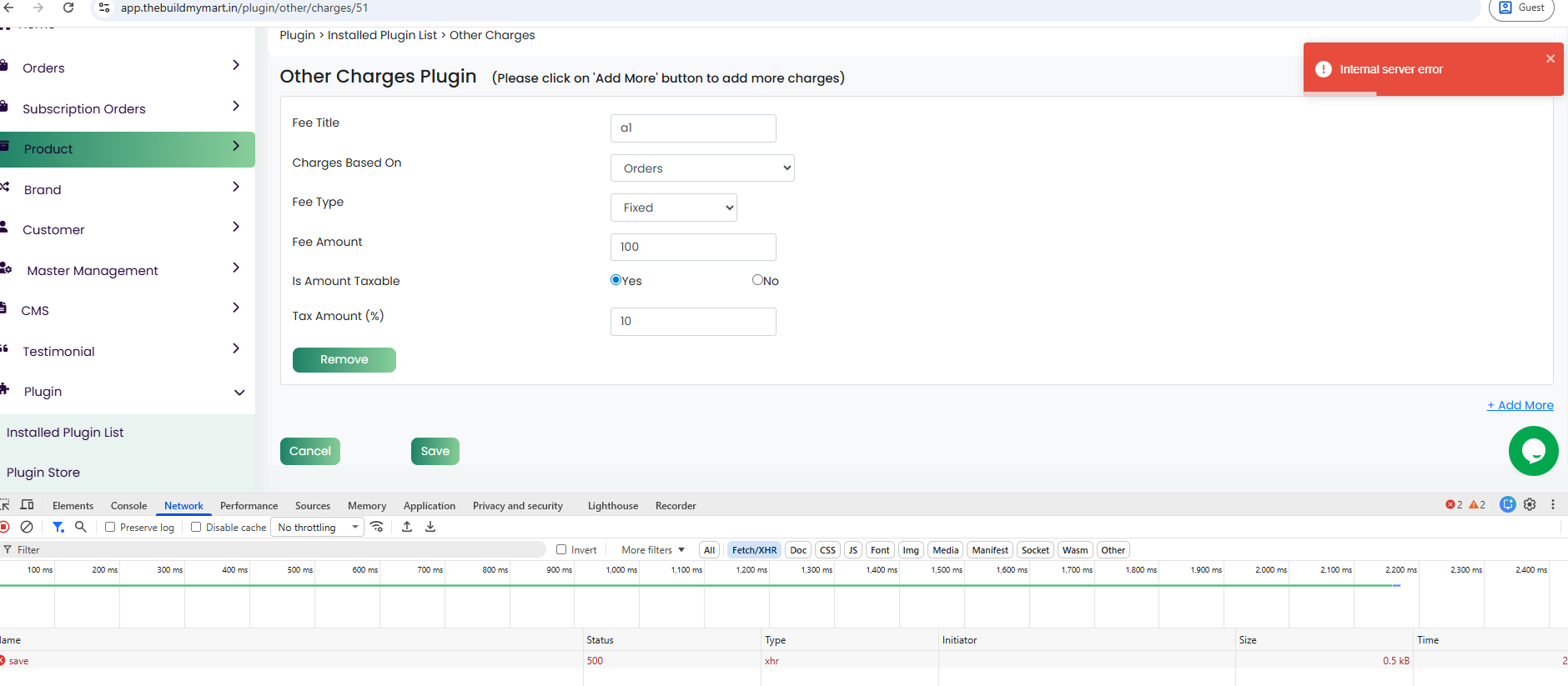
Task: Toggle the DevTools device toolbar icon
Action: [x=27, y=505]
